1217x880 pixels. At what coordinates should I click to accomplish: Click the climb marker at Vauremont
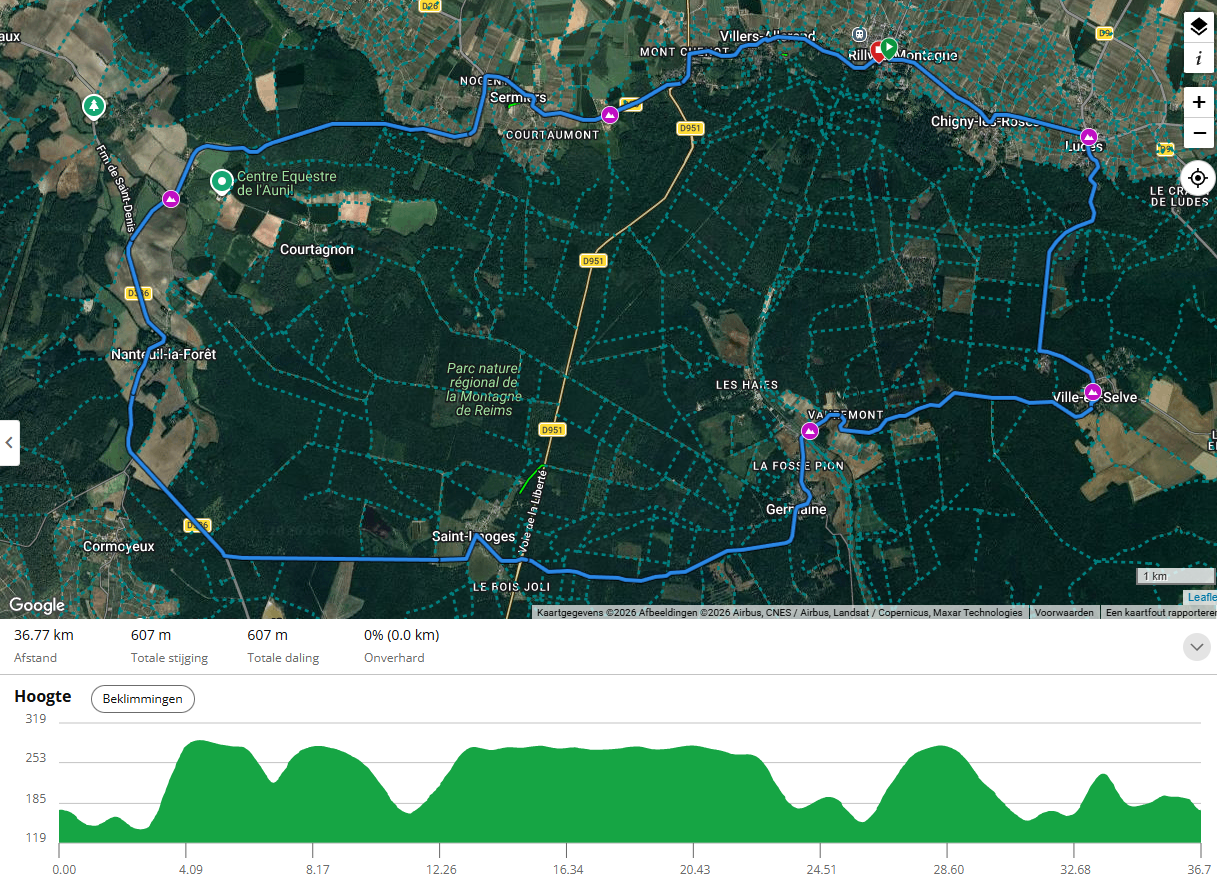[x=810, y=431]
